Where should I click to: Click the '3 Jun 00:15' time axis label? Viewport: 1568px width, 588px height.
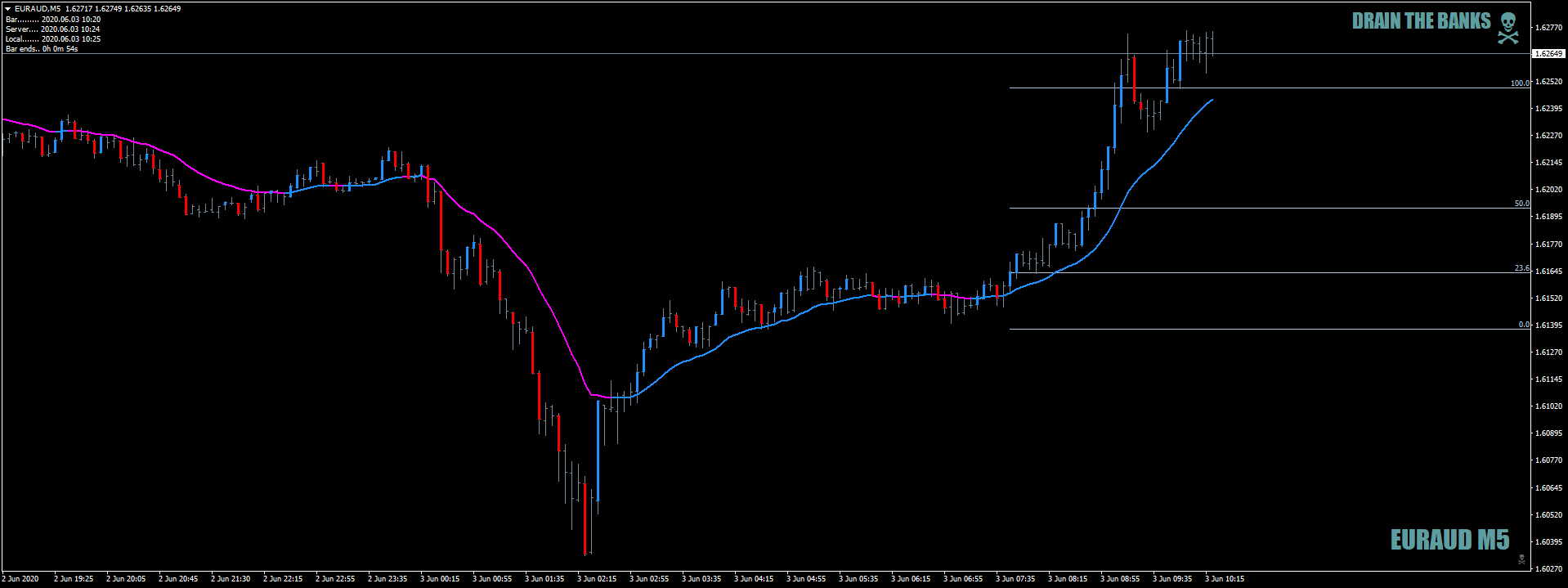440,579
